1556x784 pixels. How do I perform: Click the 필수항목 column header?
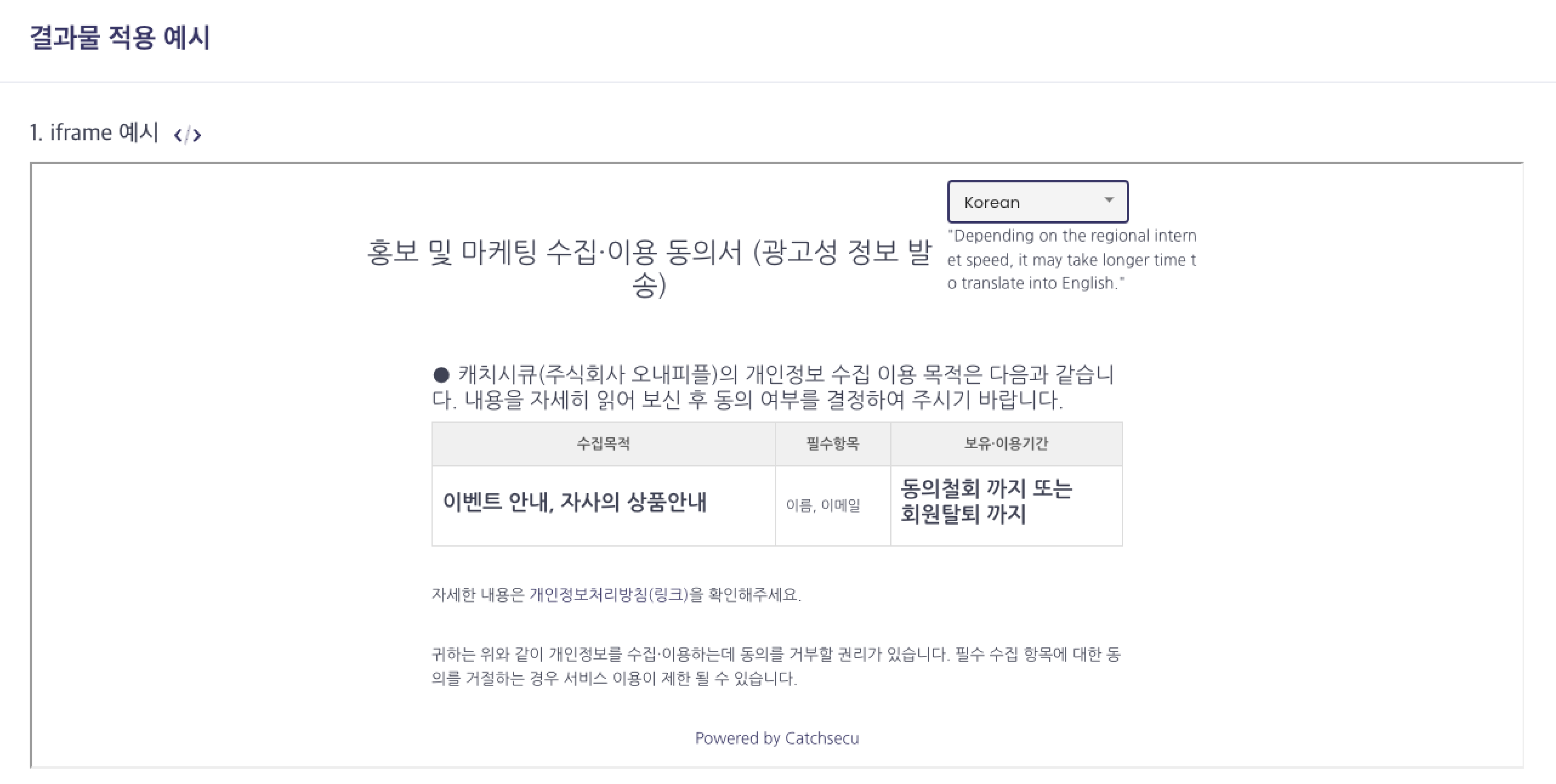click(x=833, y=443)
